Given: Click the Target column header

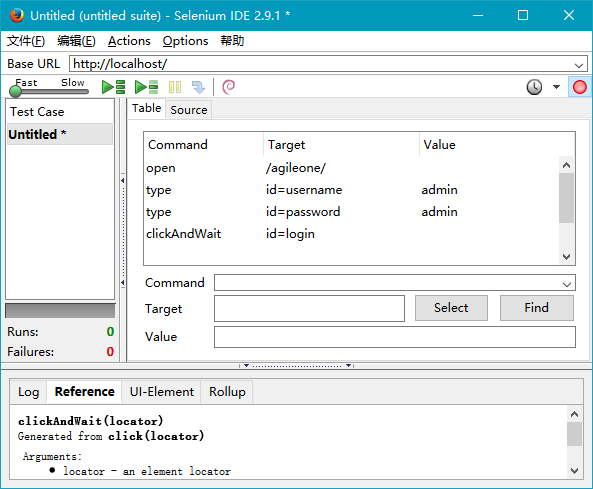Looking at the screenshot, I should pyautogui.click(x=342, y=144).
